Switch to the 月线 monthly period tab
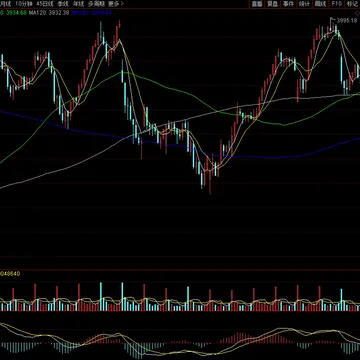360x360 pixels. point(6,4)
